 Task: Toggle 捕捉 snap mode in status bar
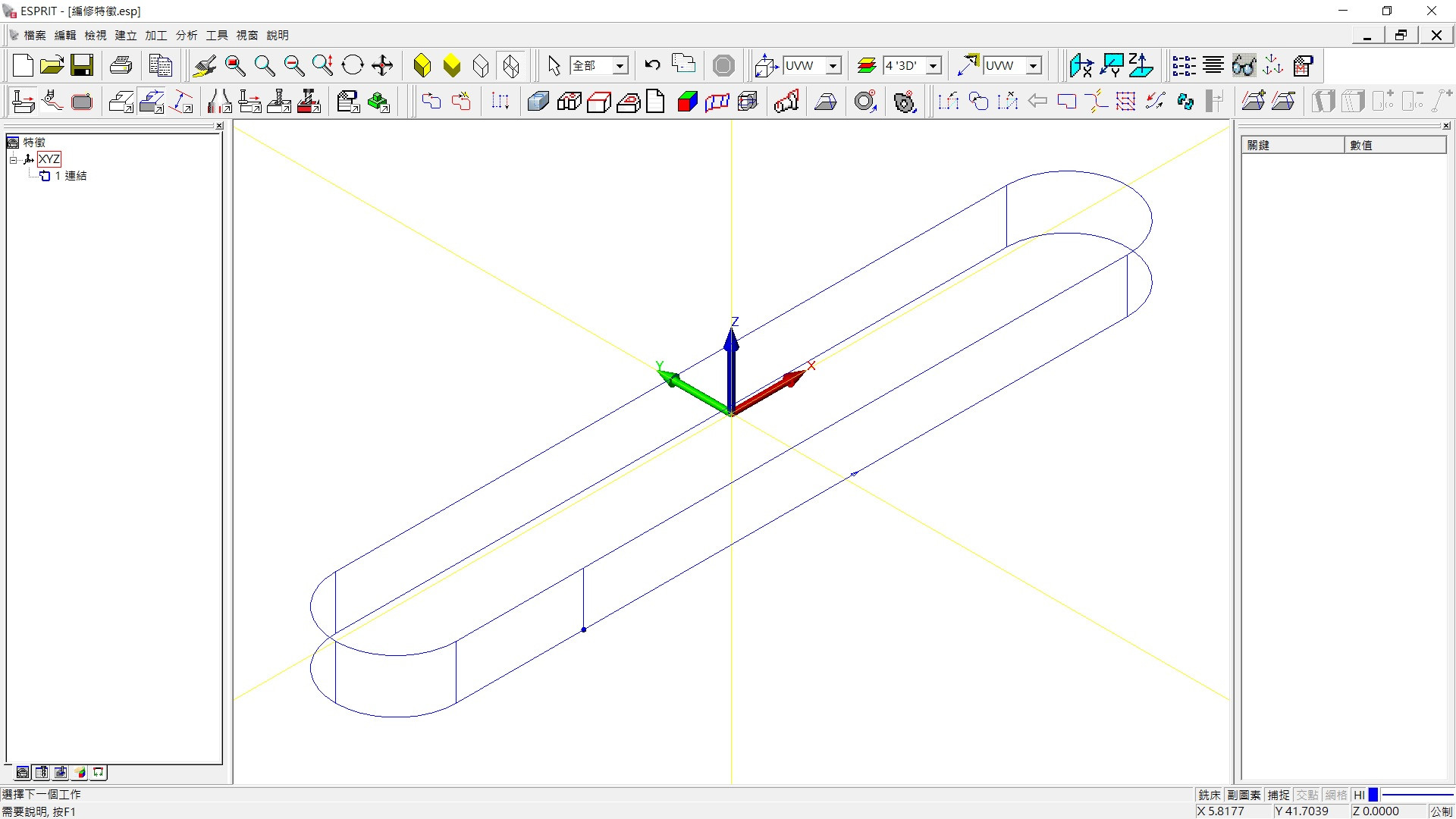click(1279, 795)
